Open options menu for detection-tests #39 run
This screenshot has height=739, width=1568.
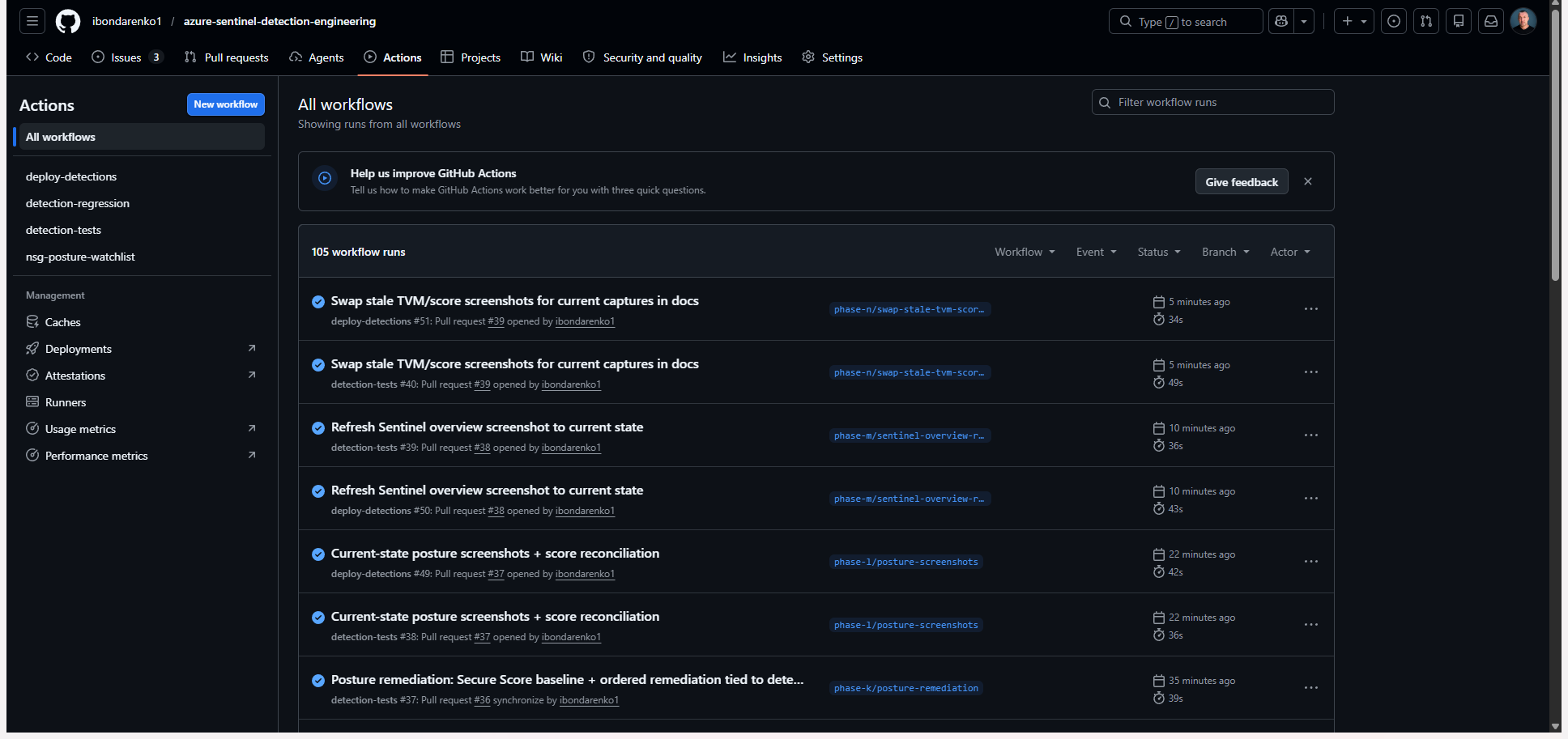[x=1310, y=435]
